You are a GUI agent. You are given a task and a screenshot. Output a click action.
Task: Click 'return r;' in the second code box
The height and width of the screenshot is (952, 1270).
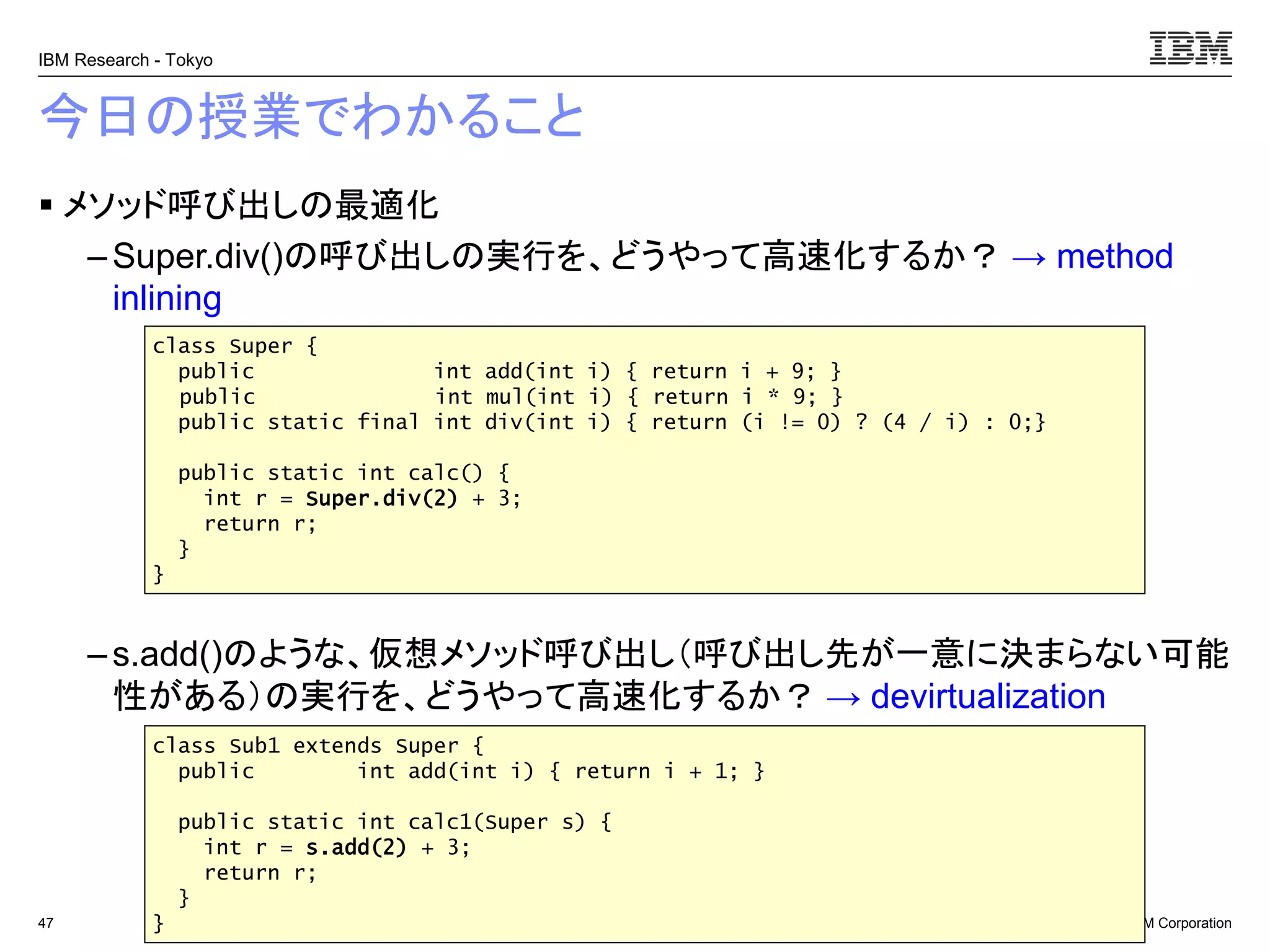pyautogui.click(x=260, y=873)
